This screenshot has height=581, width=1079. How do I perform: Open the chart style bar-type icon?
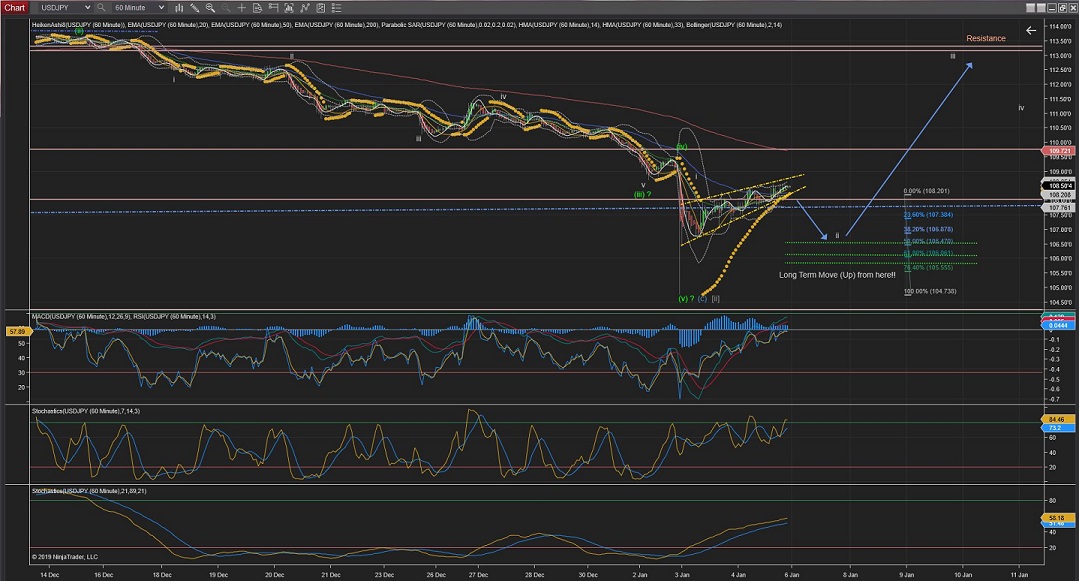(x=179, y=8)
